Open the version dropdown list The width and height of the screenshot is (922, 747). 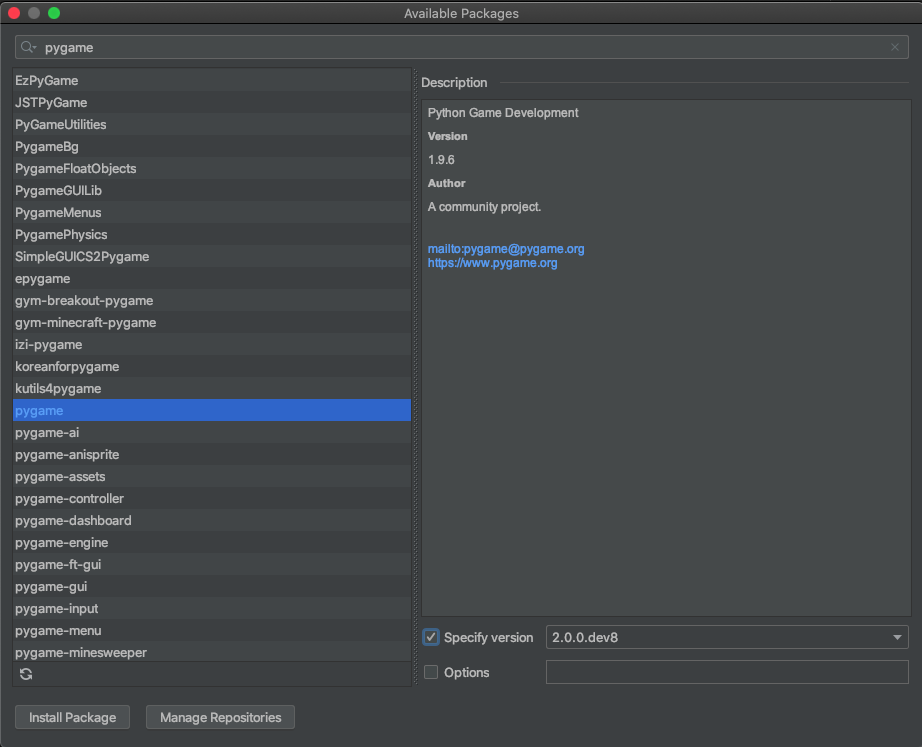[896, 637]
